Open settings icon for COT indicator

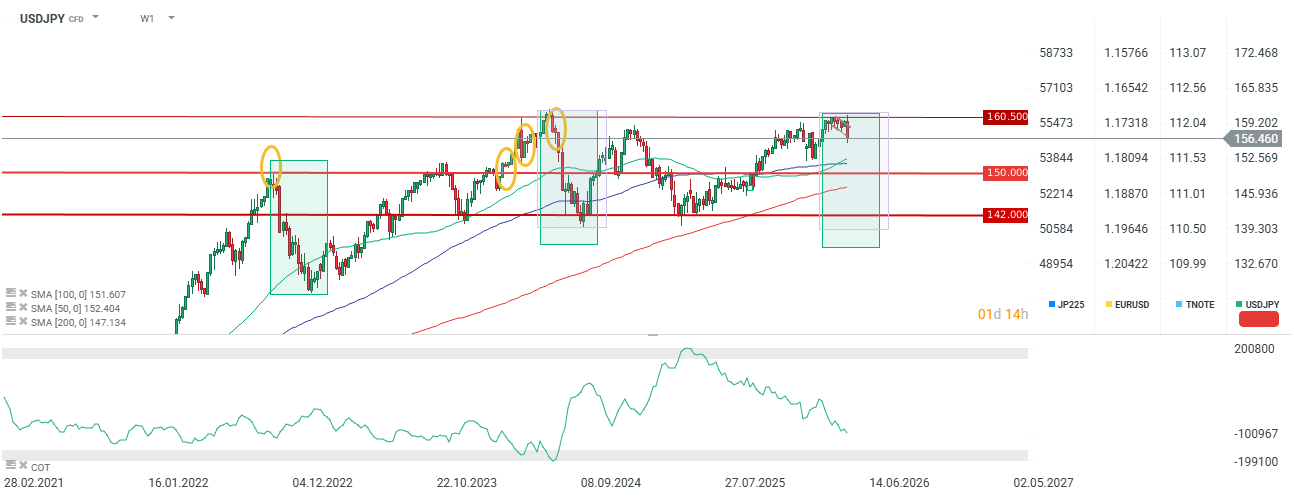tap(11, 466)
